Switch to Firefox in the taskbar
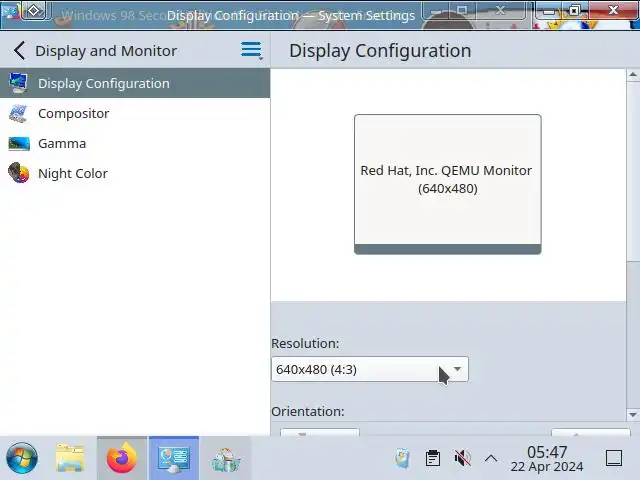The width and height of the screenshot is (640, 480). coord(122,458)
